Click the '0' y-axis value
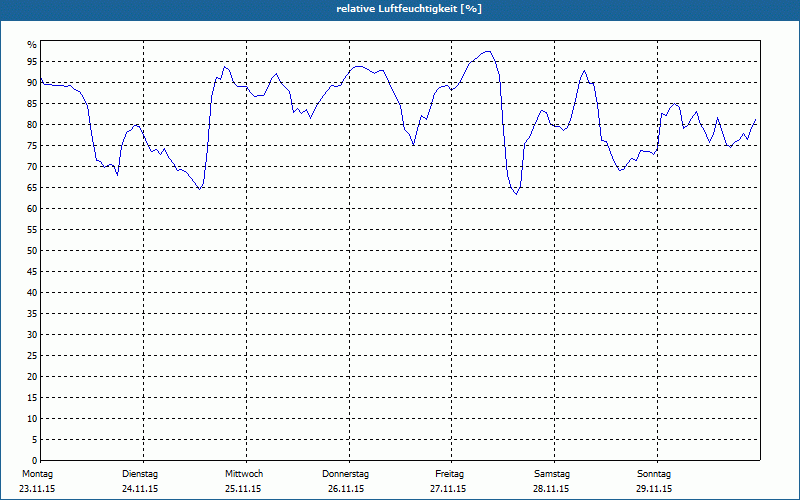The width and height of the screenshot is (800, 500). (x=35, y=461)
